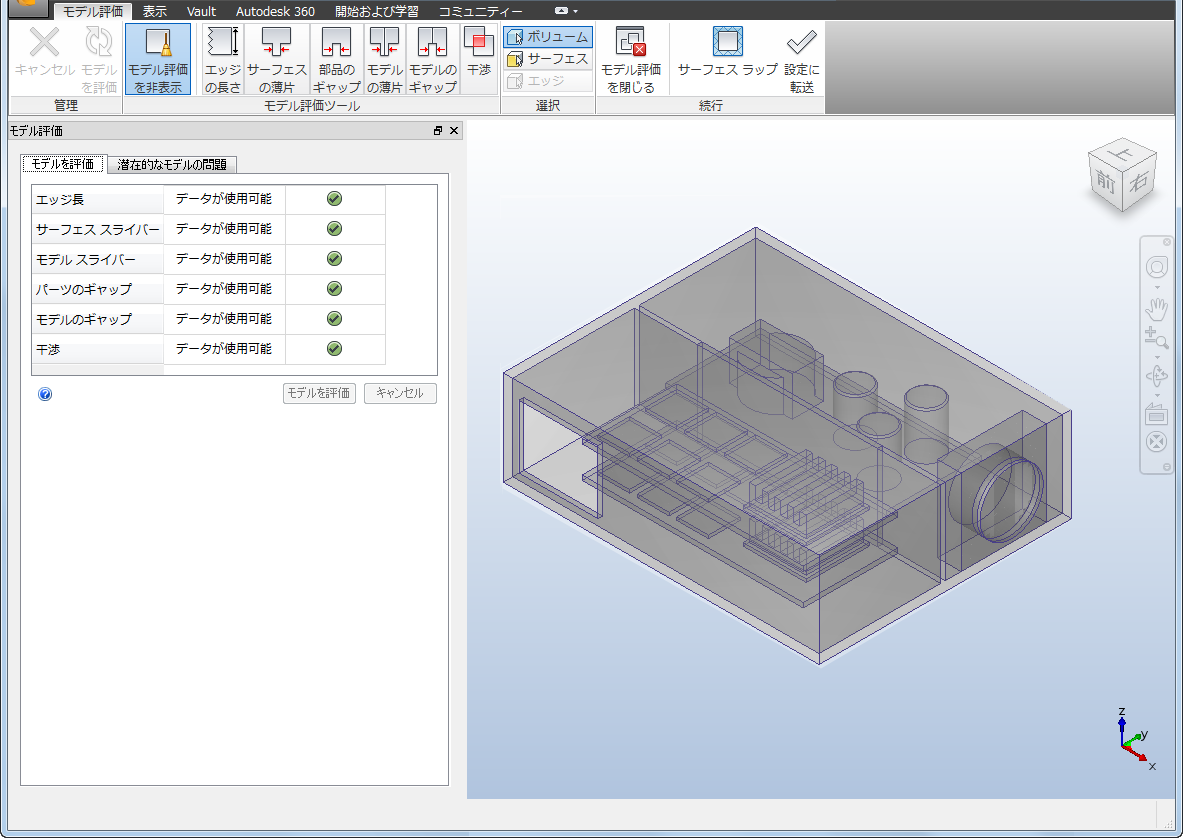
Task: Select the 干渉 interference tool
Action: 479,59
